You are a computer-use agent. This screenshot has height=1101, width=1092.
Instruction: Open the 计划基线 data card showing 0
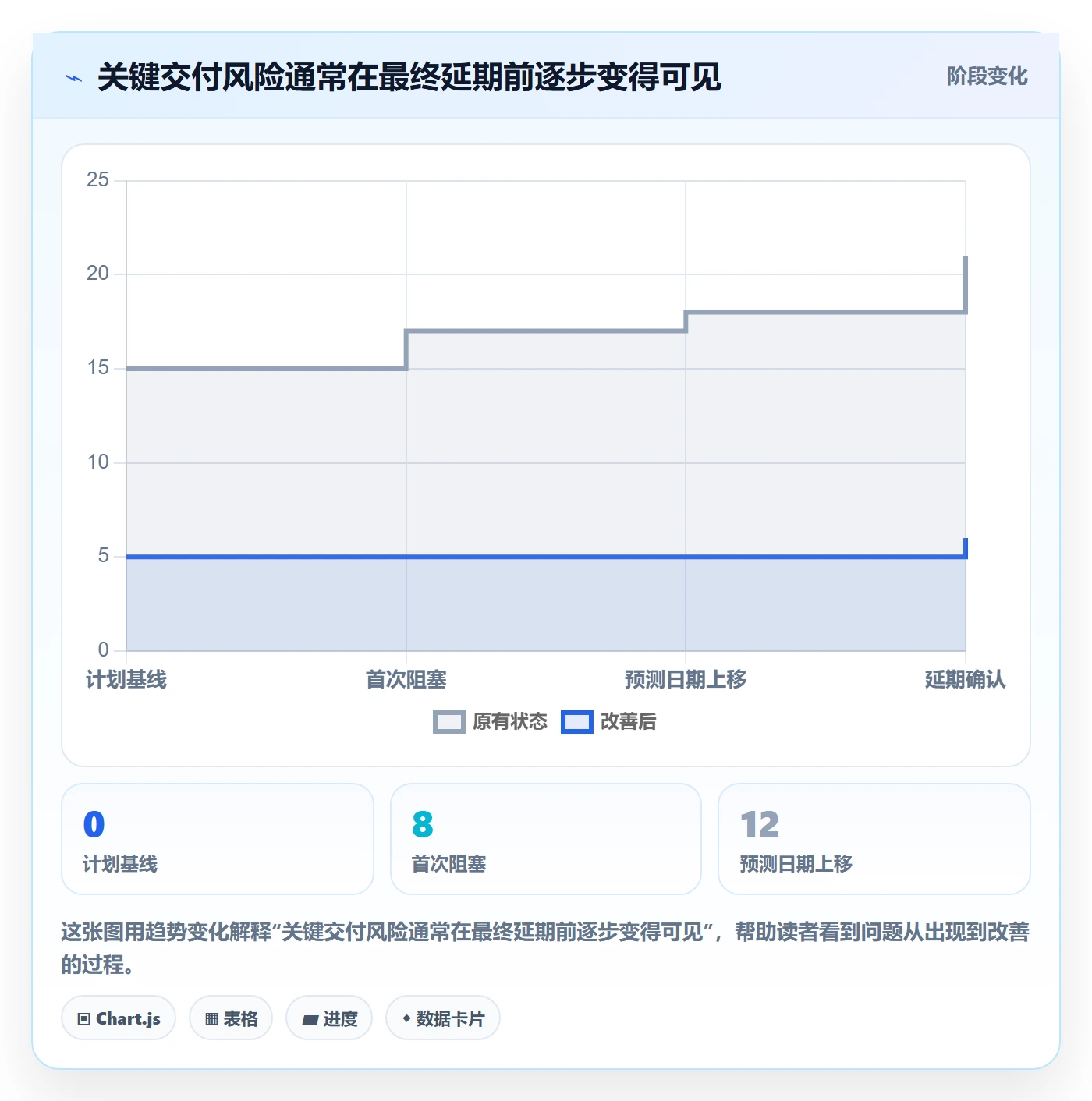pos(218,839)
